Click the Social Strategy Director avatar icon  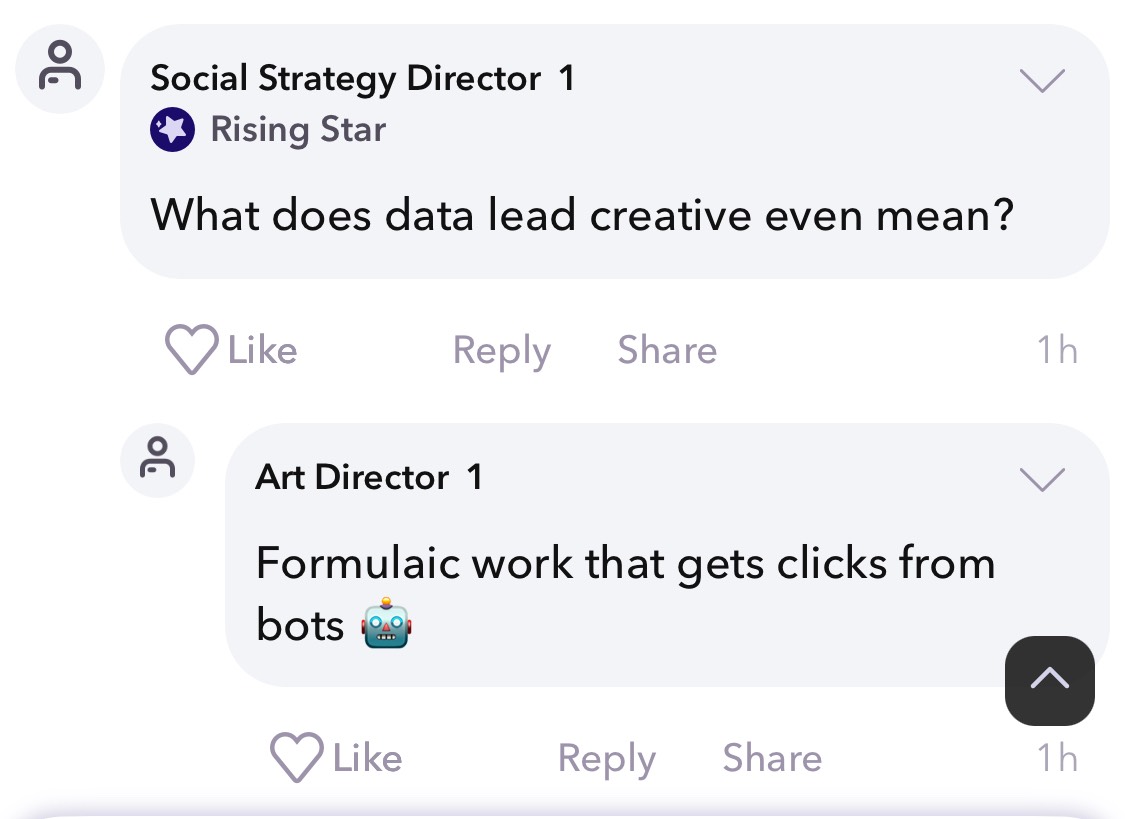coord(61,68)
